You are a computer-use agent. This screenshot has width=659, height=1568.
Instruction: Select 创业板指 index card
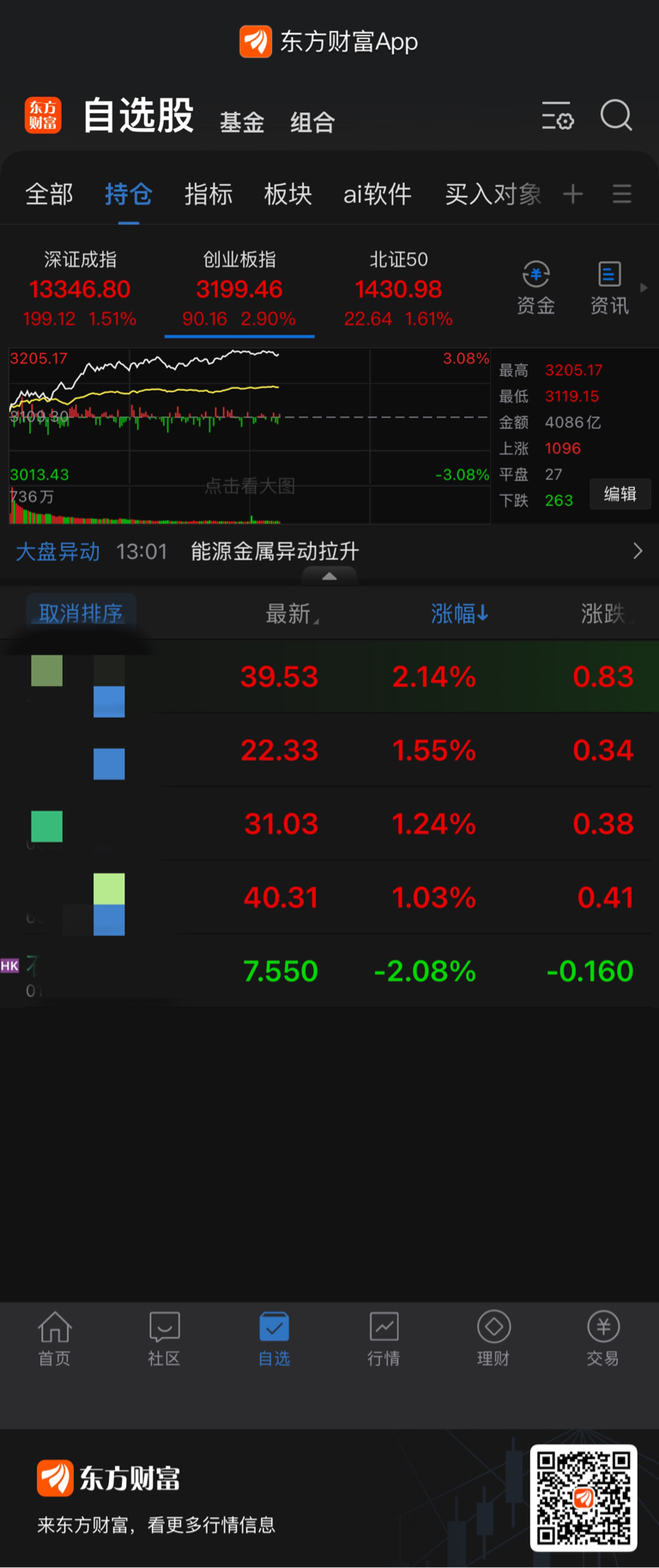click(239, 289)
